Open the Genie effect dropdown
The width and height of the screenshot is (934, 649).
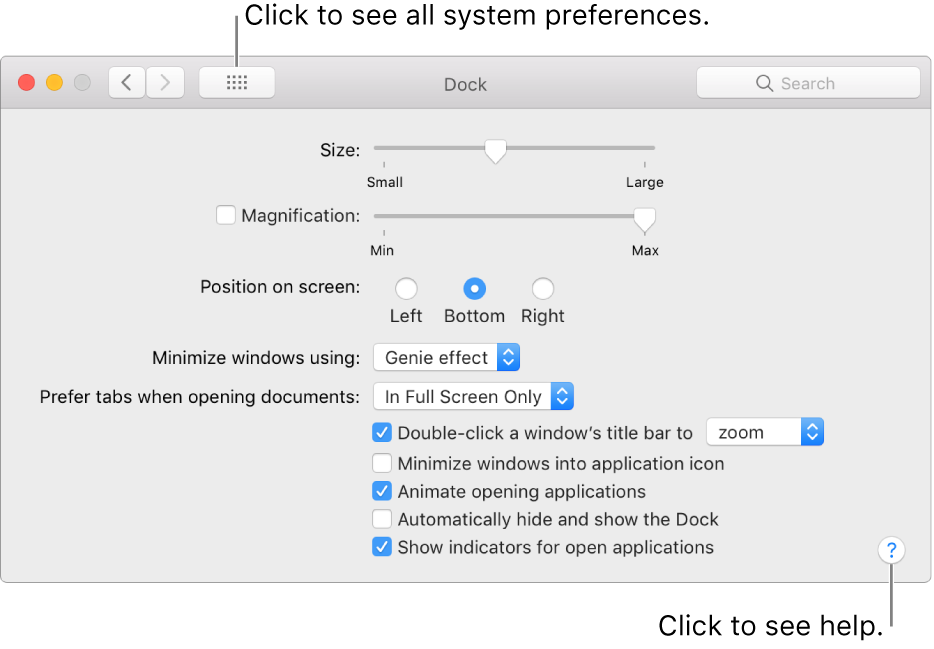[446, 357]
